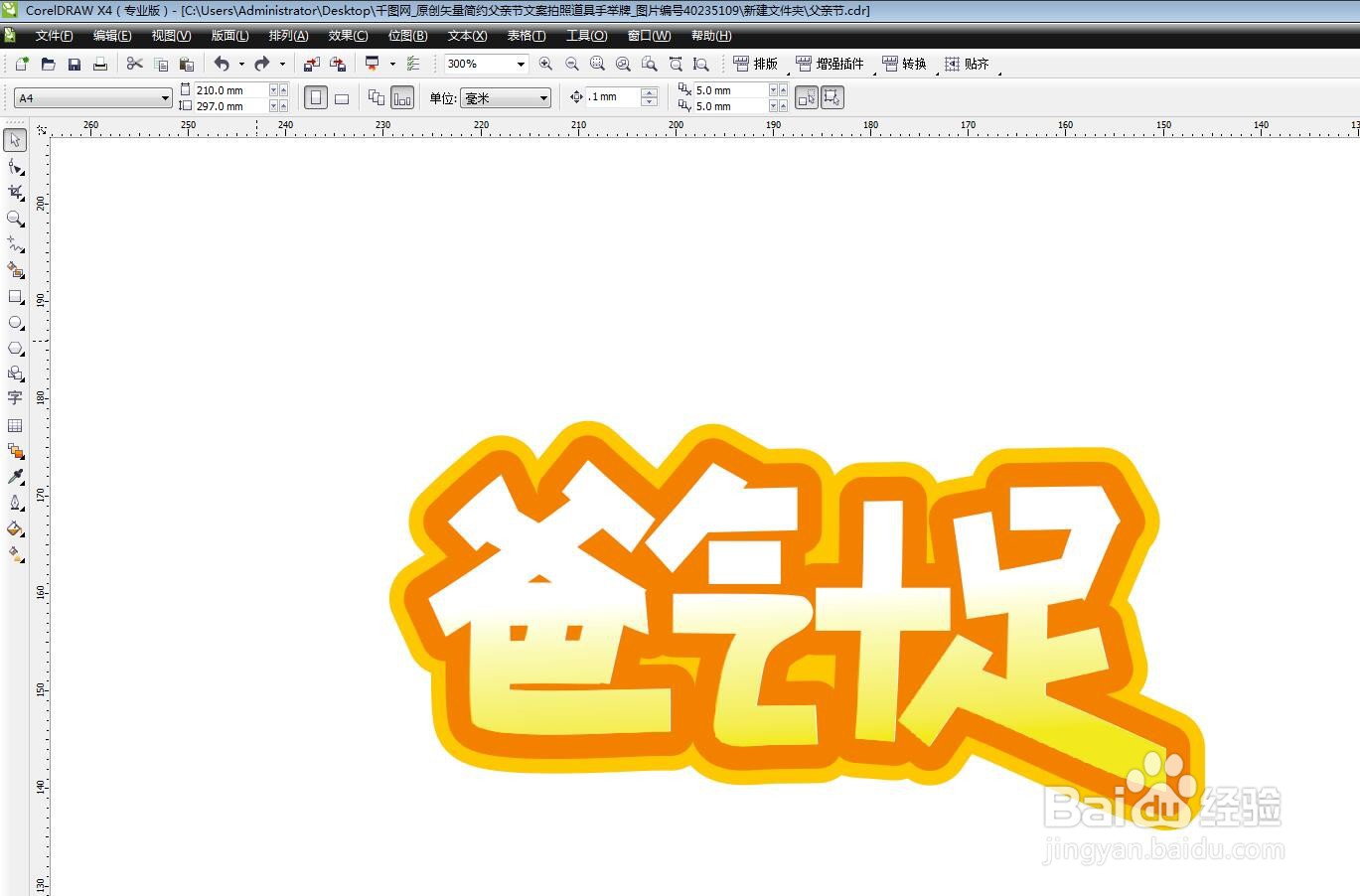The width and height of the screenshot is (1360, 896).
Task: Open the Fill tool
Action: pyautogui.click(x=15, y=529)
